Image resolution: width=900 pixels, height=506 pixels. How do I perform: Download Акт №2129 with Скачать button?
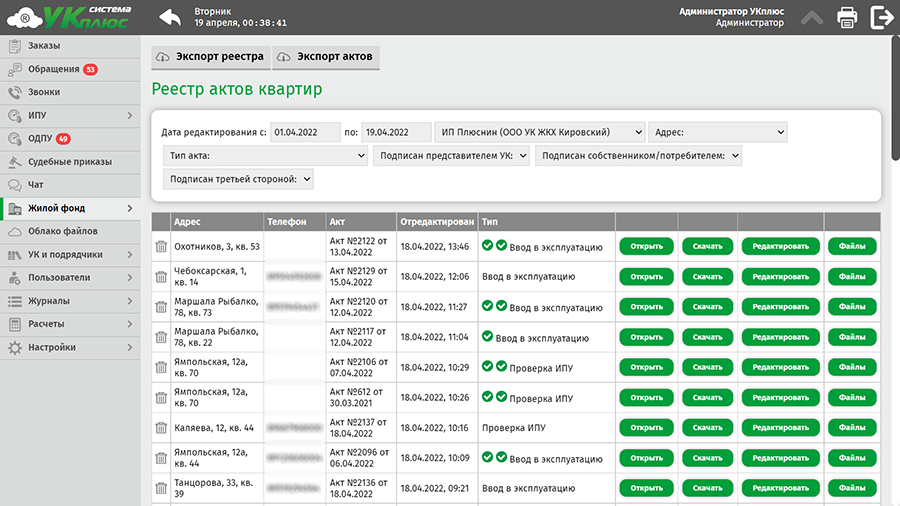point(707,277)
